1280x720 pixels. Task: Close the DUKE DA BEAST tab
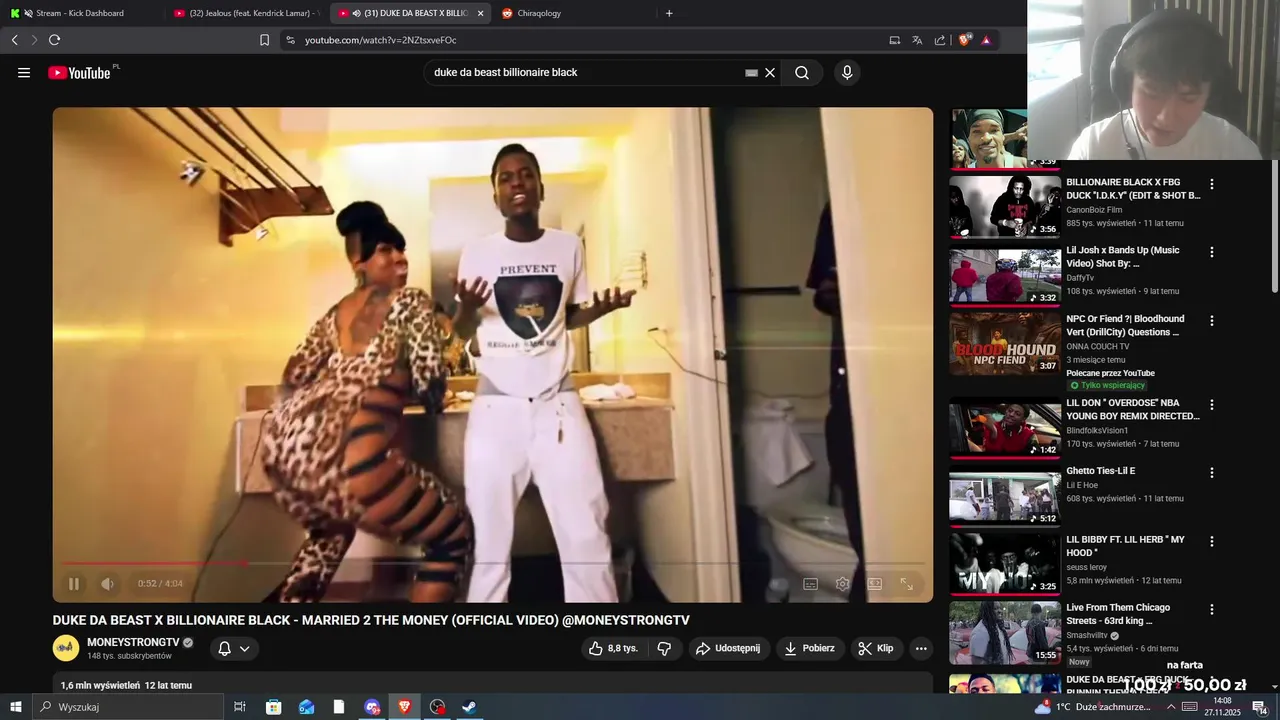[x=480, y=13]
